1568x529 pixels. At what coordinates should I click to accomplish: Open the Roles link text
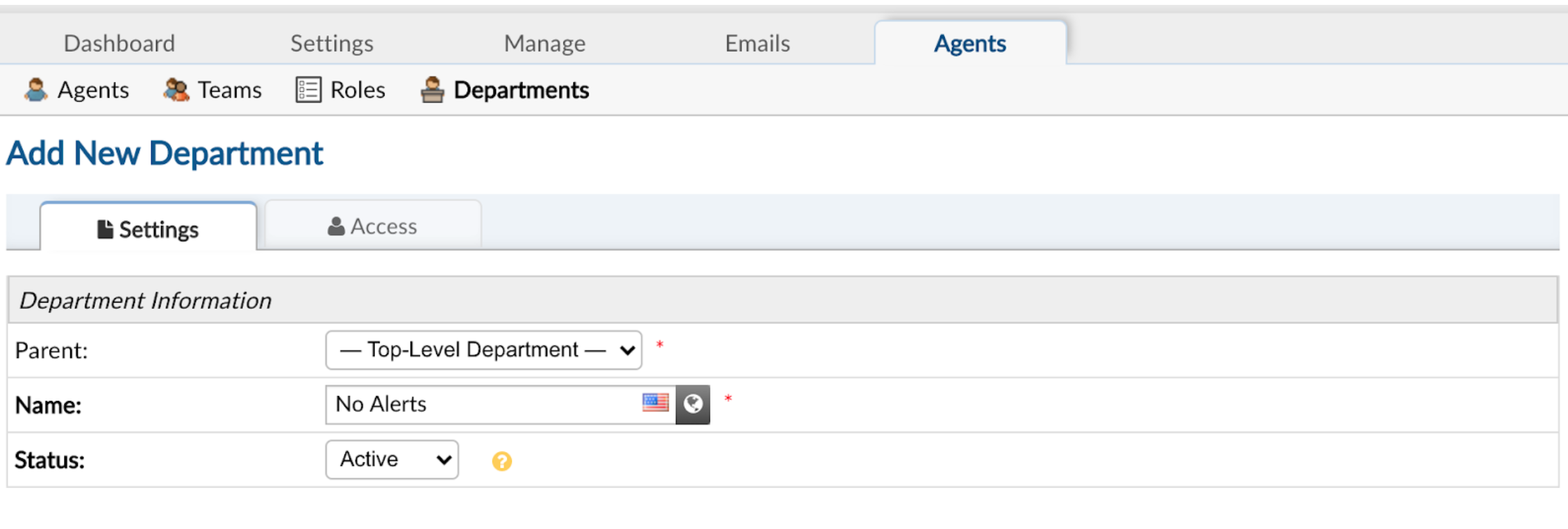(358, 90)
